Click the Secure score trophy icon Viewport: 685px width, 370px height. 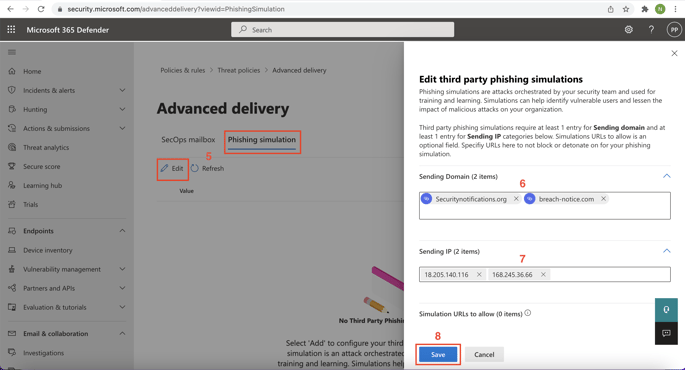[x=12, y=166]
